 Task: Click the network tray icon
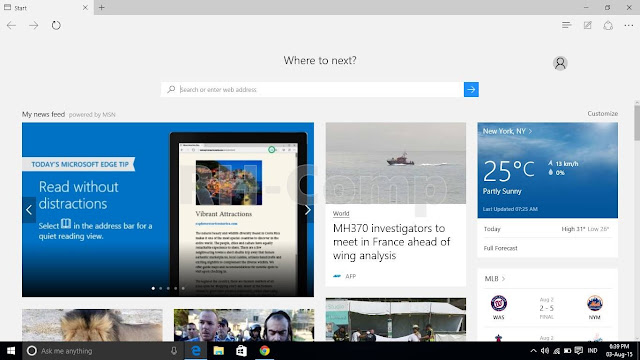tap(556, 351)
